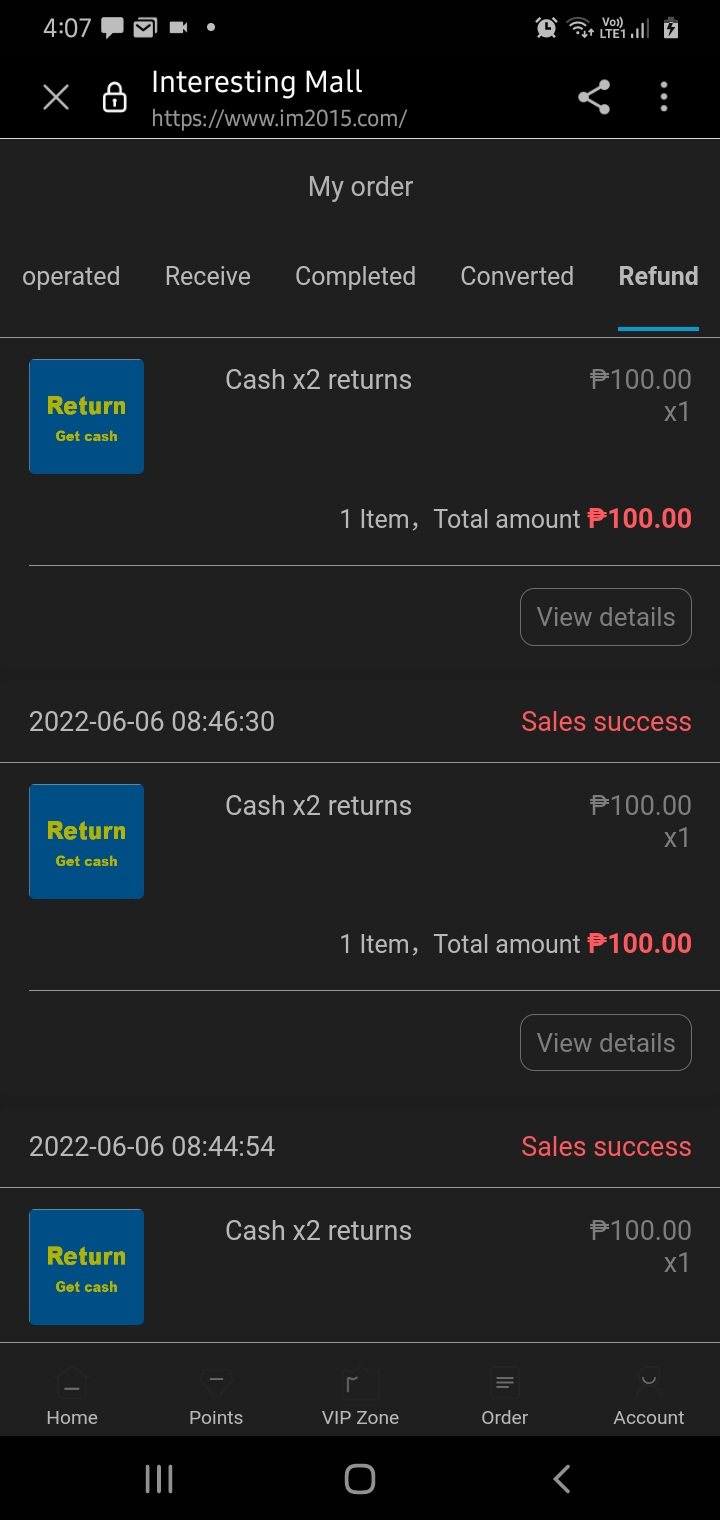This screenshot has height=1520, width=720.
Task: Close the browser tab with X icon
Action: pyautogui.click(x=56, y=97)
